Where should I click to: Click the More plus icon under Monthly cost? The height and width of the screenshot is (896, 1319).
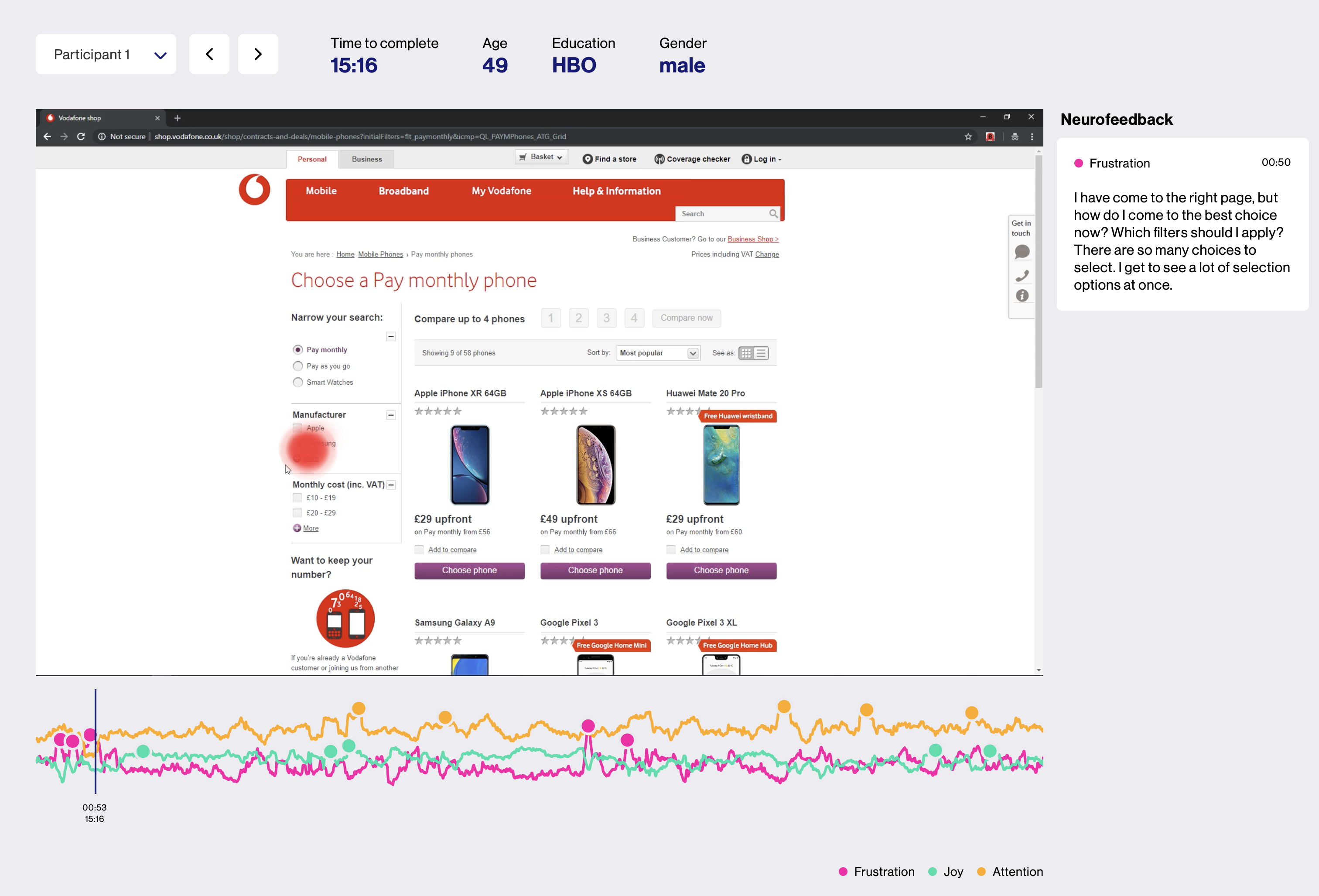coord(297,528)
